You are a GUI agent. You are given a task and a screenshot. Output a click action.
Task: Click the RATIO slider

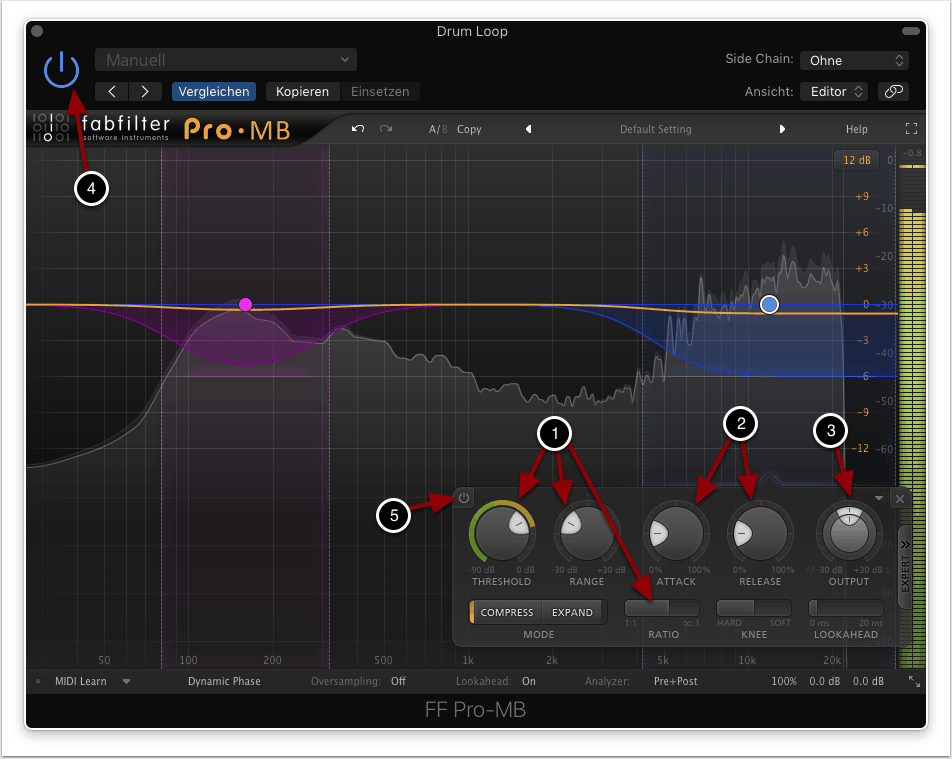click(x=662, y=608)
